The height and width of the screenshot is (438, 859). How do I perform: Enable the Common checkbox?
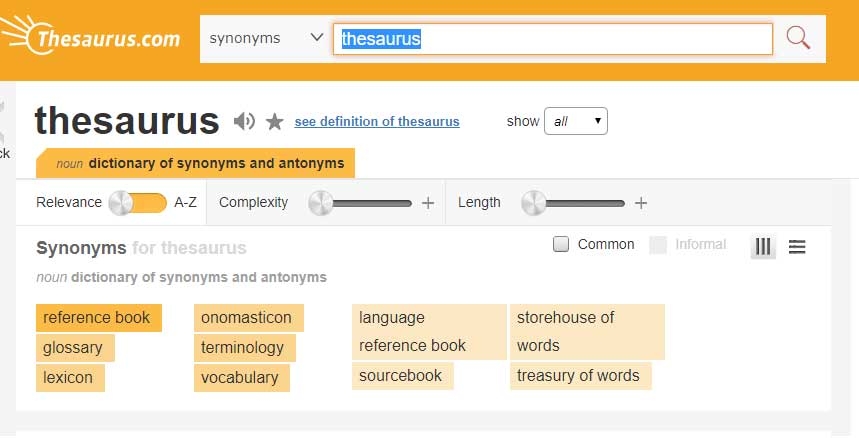coord(561,244)
